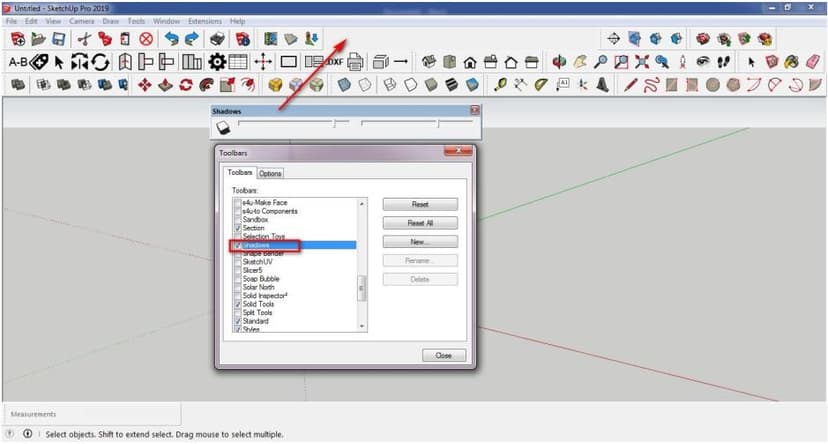This screenshot has height=444, width=828.
Task: Click the red circled-X Erase icon
Action: [x=146, y=39]
